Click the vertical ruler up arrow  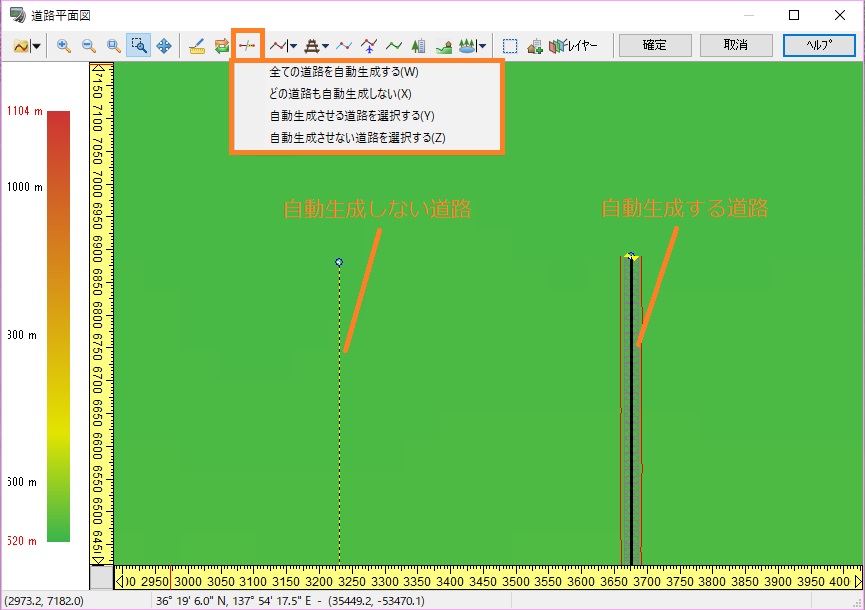(x=98, y=68)
